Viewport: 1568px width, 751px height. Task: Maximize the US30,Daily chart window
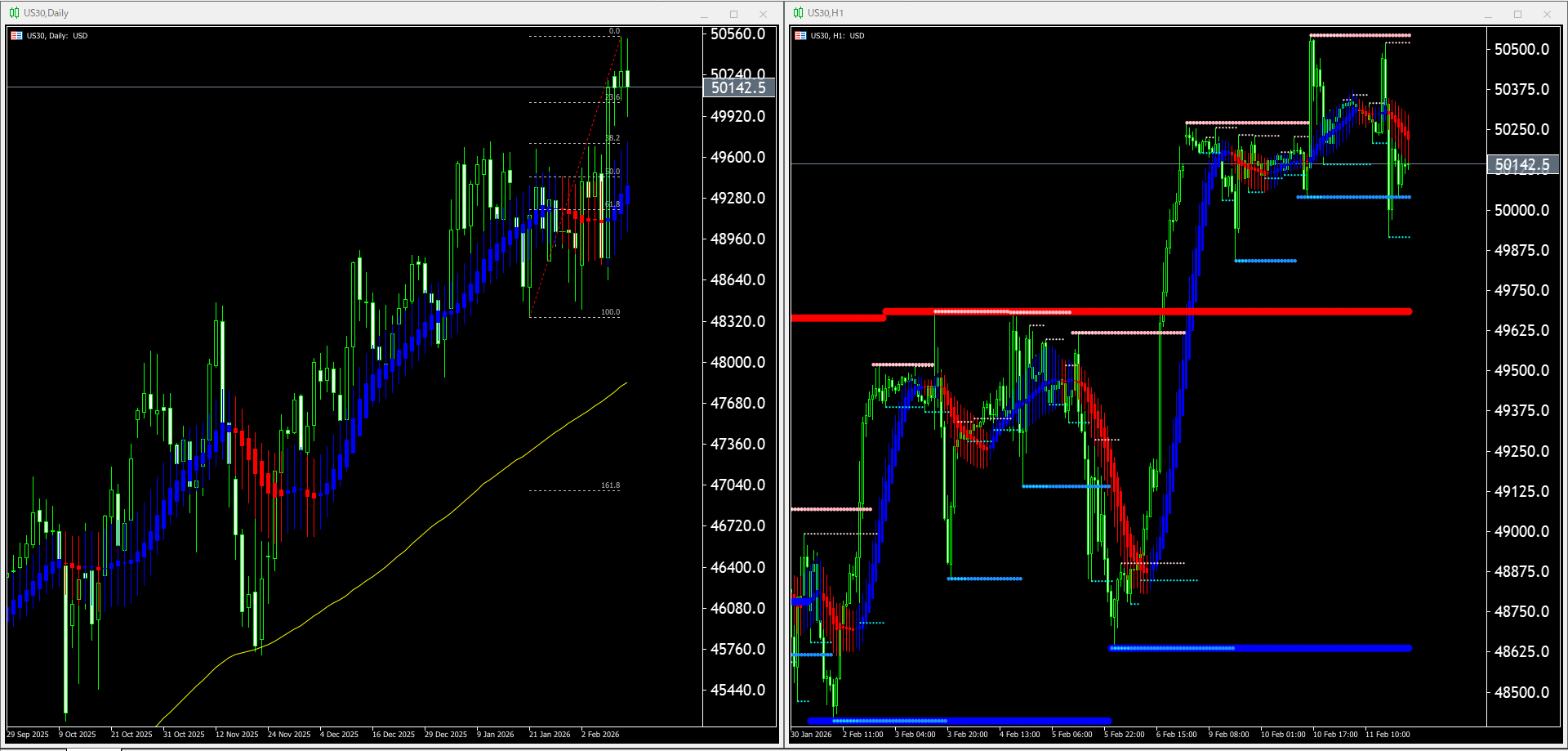coord(733,14)
